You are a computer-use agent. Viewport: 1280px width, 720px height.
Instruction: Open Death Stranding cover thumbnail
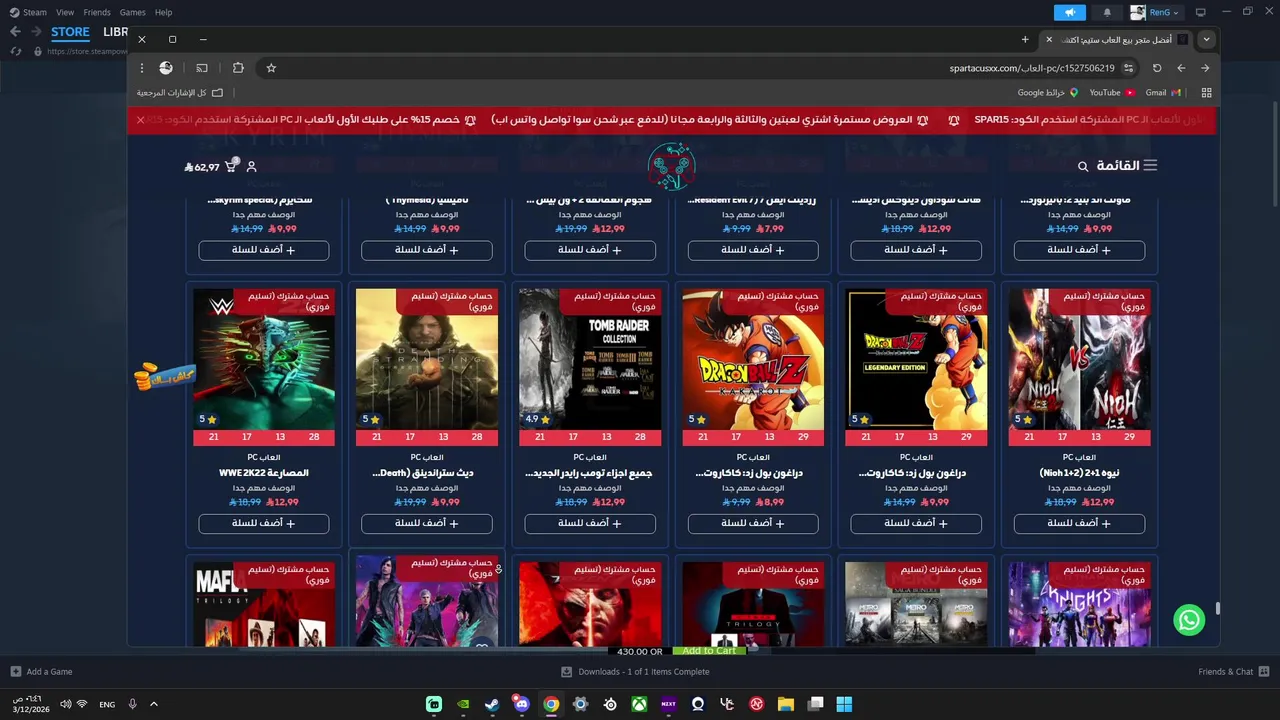(427, 360)
